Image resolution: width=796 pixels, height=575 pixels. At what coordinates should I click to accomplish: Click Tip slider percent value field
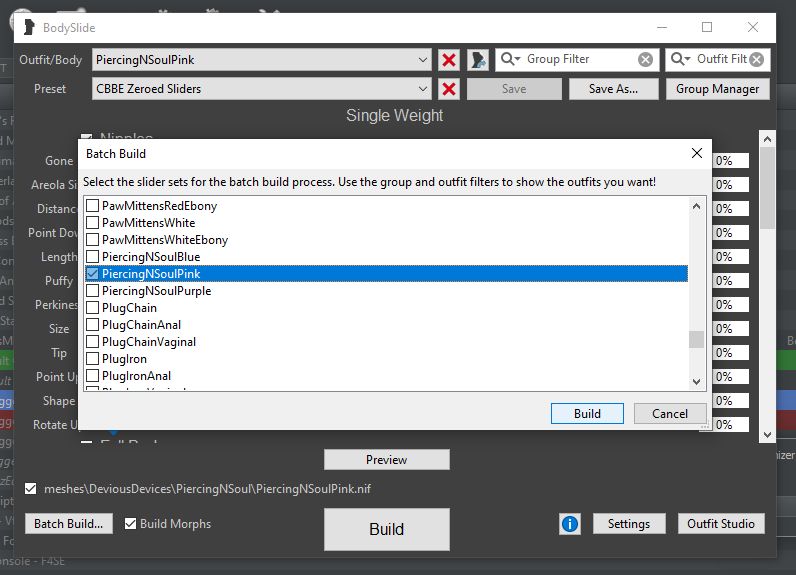pos(731,353)
